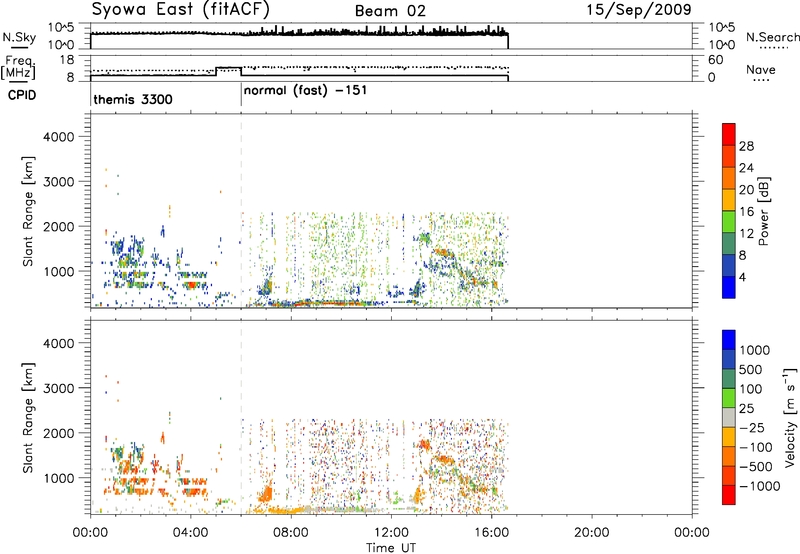Pick the light green 12–16 dB Power segment

click(729, 221)
